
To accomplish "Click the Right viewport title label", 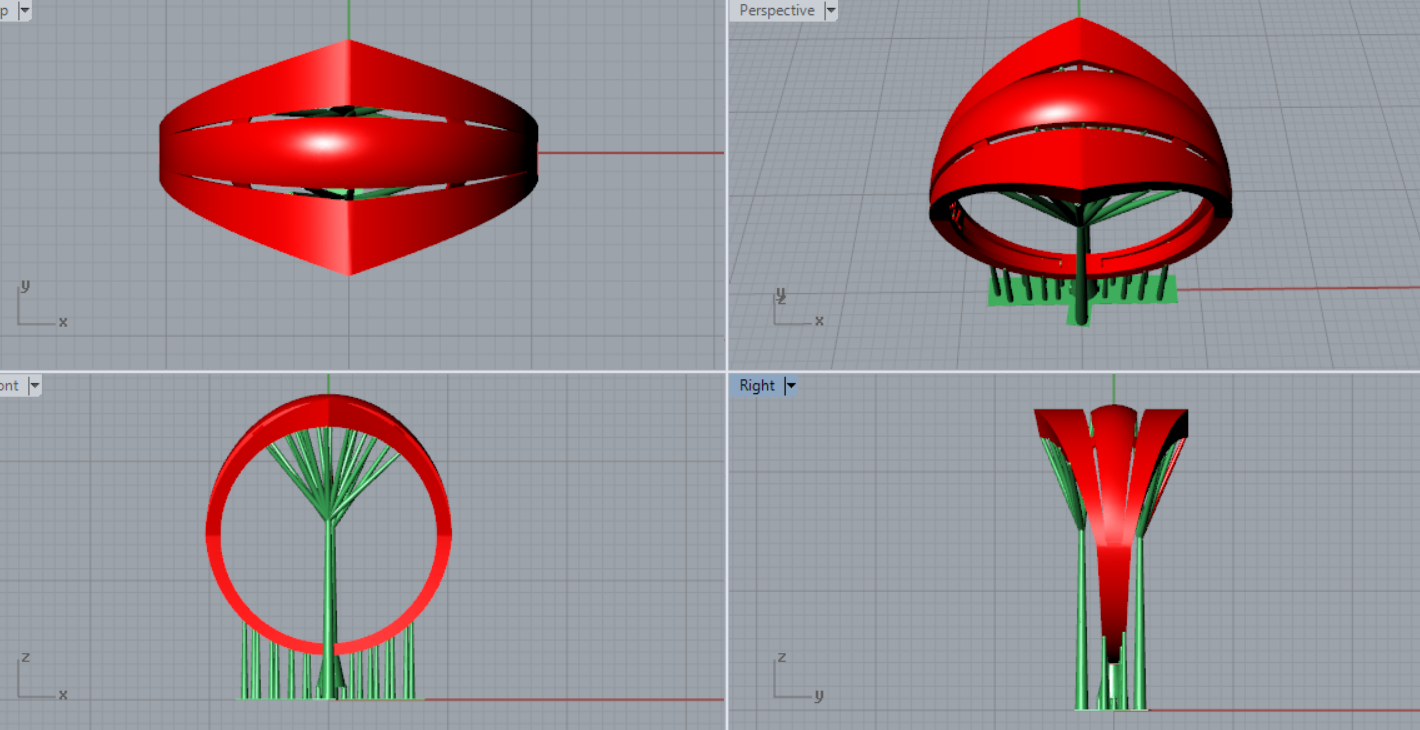I will (756, 386).
